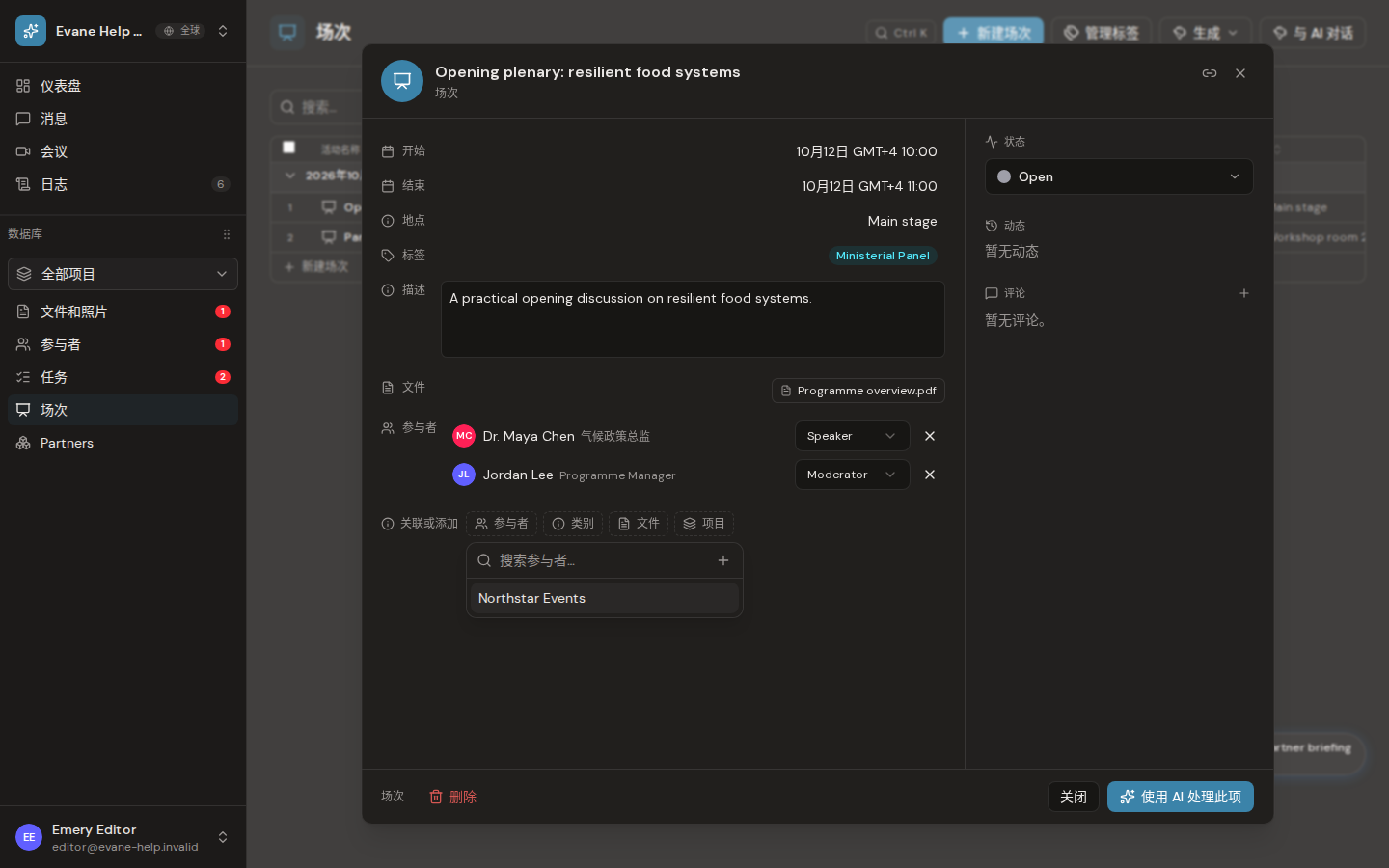Open Moderator role dropdown for Jordan Lee

852,475
